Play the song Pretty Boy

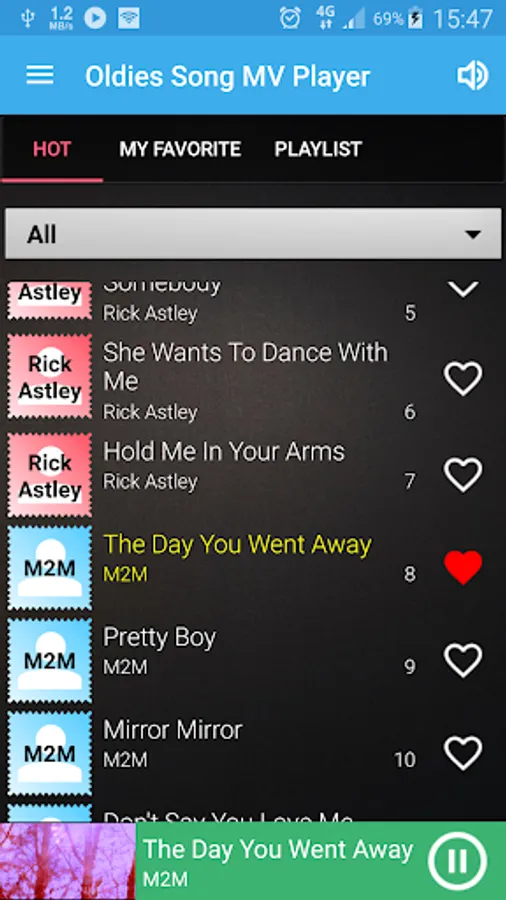coord(159,637)
